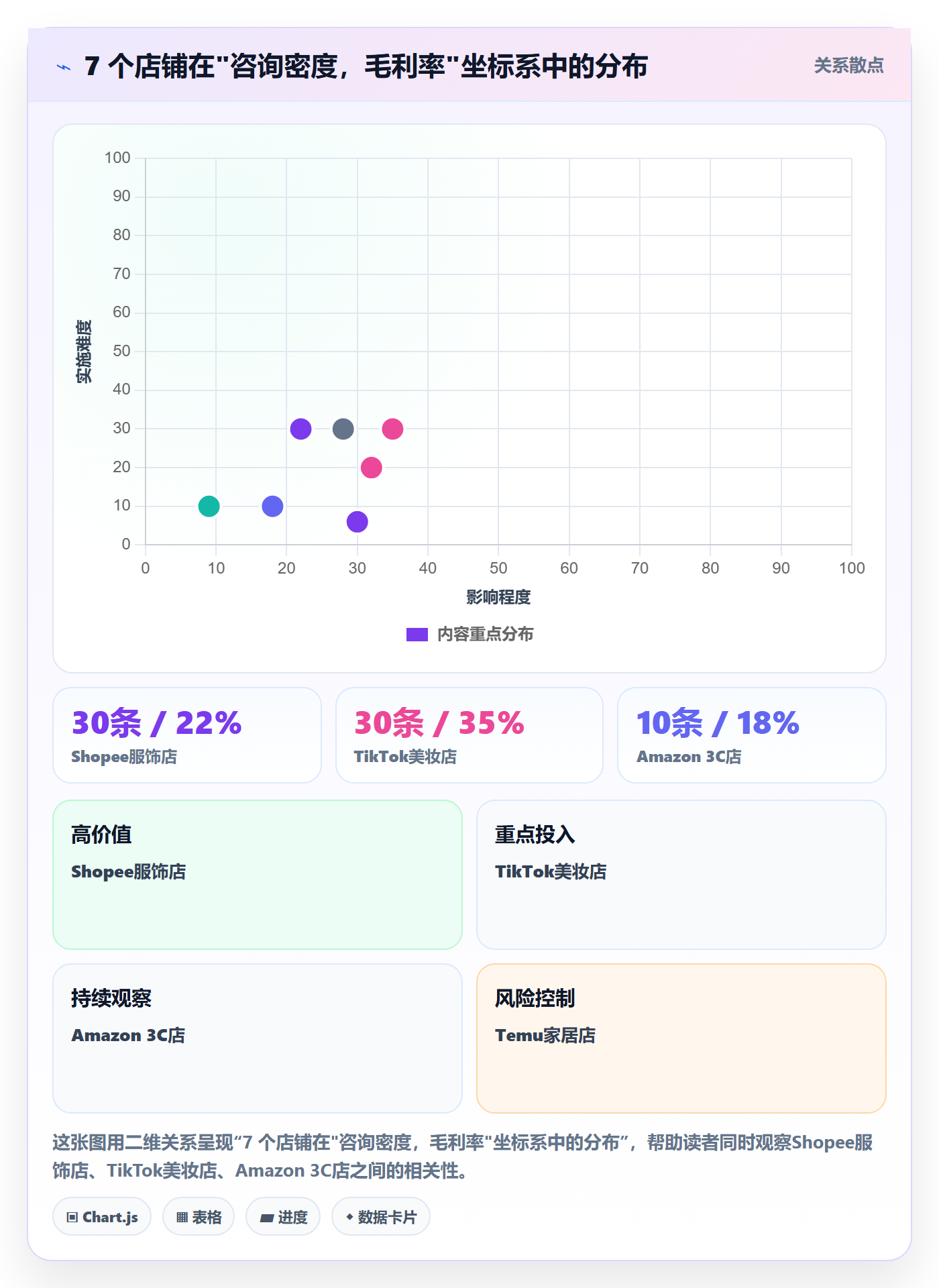Select the 持续观察 quadrant card
The height and width of the screenshot is (1288, 939).
(x=258, y=1038)
